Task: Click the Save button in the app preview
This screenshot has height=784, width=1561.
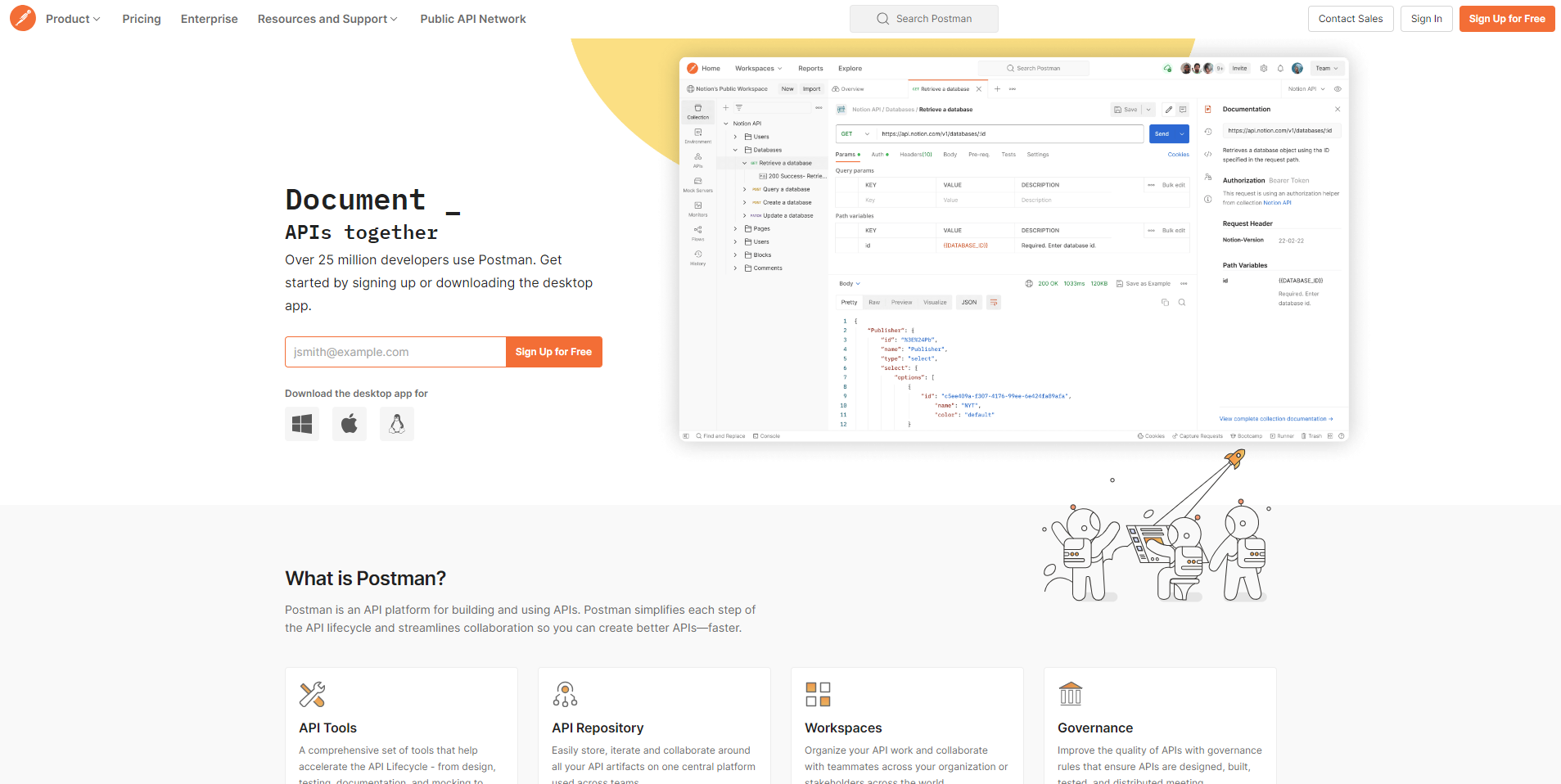Action: point(1126,110)
